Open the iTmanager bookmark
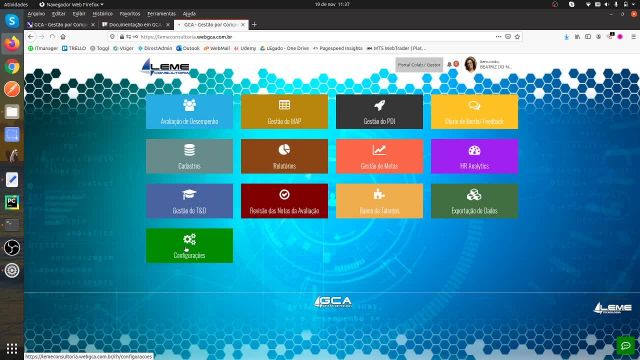640x360 pixels. pos(43,48)
